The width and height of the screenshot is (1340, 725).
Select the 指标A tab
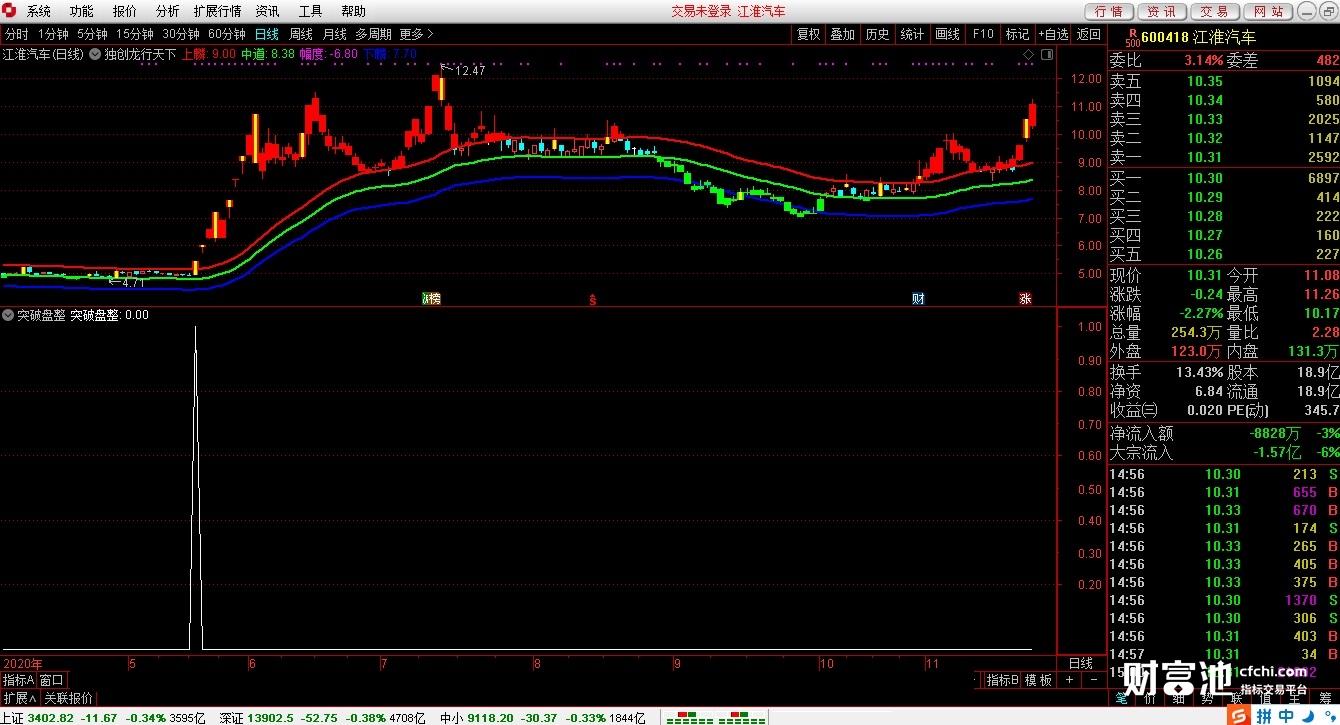[x=19, y=680]
